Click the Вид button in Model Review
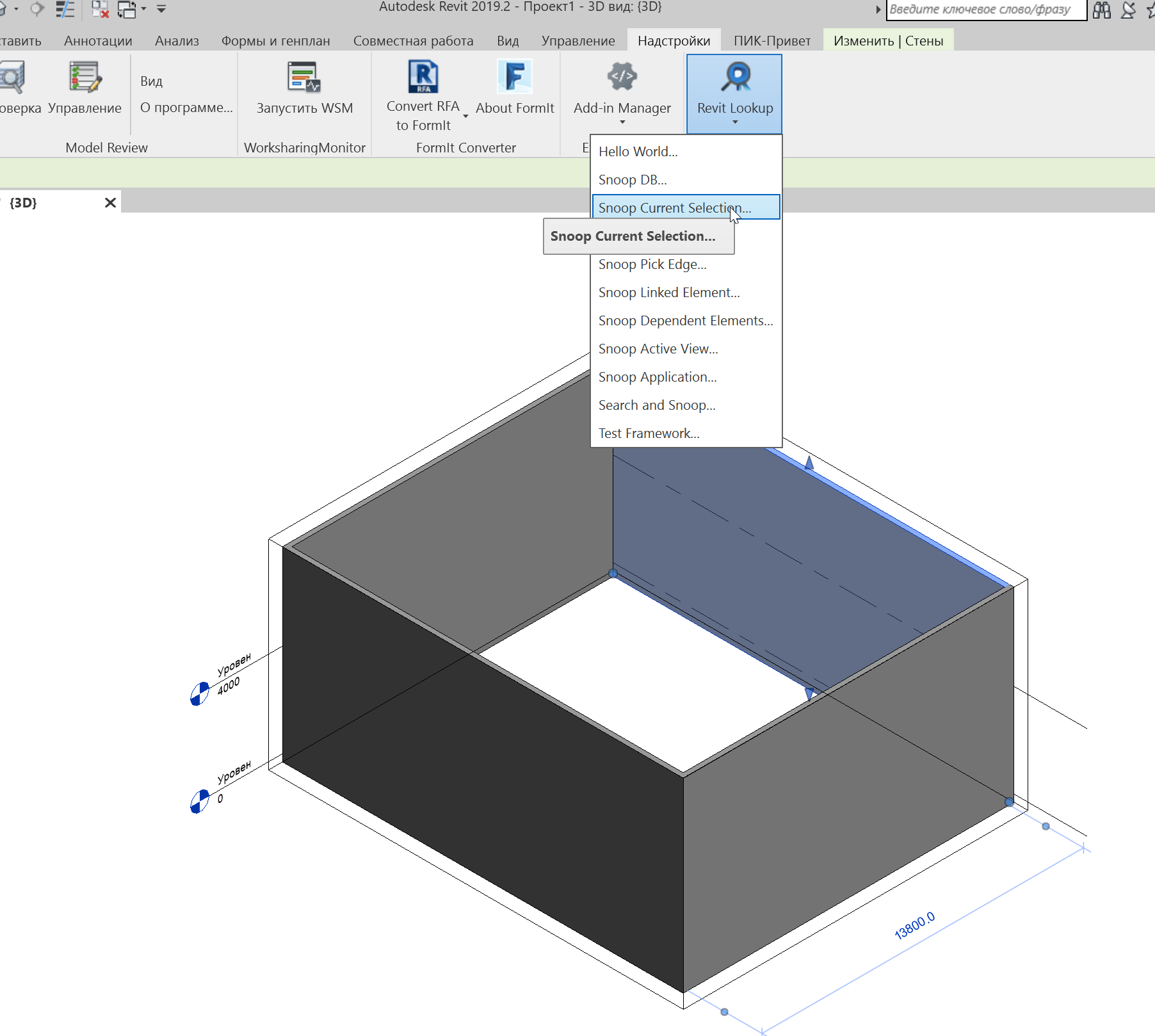Viewport: 1155px width, 1036px height. pos(152,81)
